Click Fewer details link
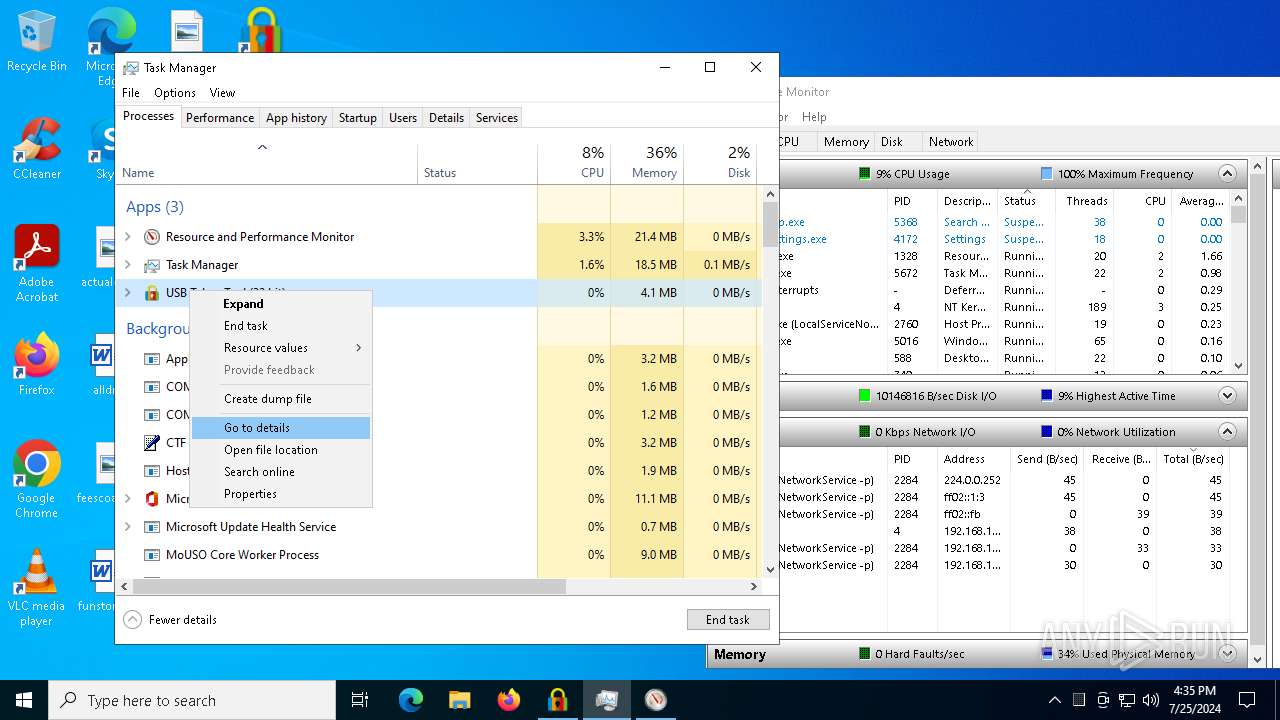 point(183,620)
